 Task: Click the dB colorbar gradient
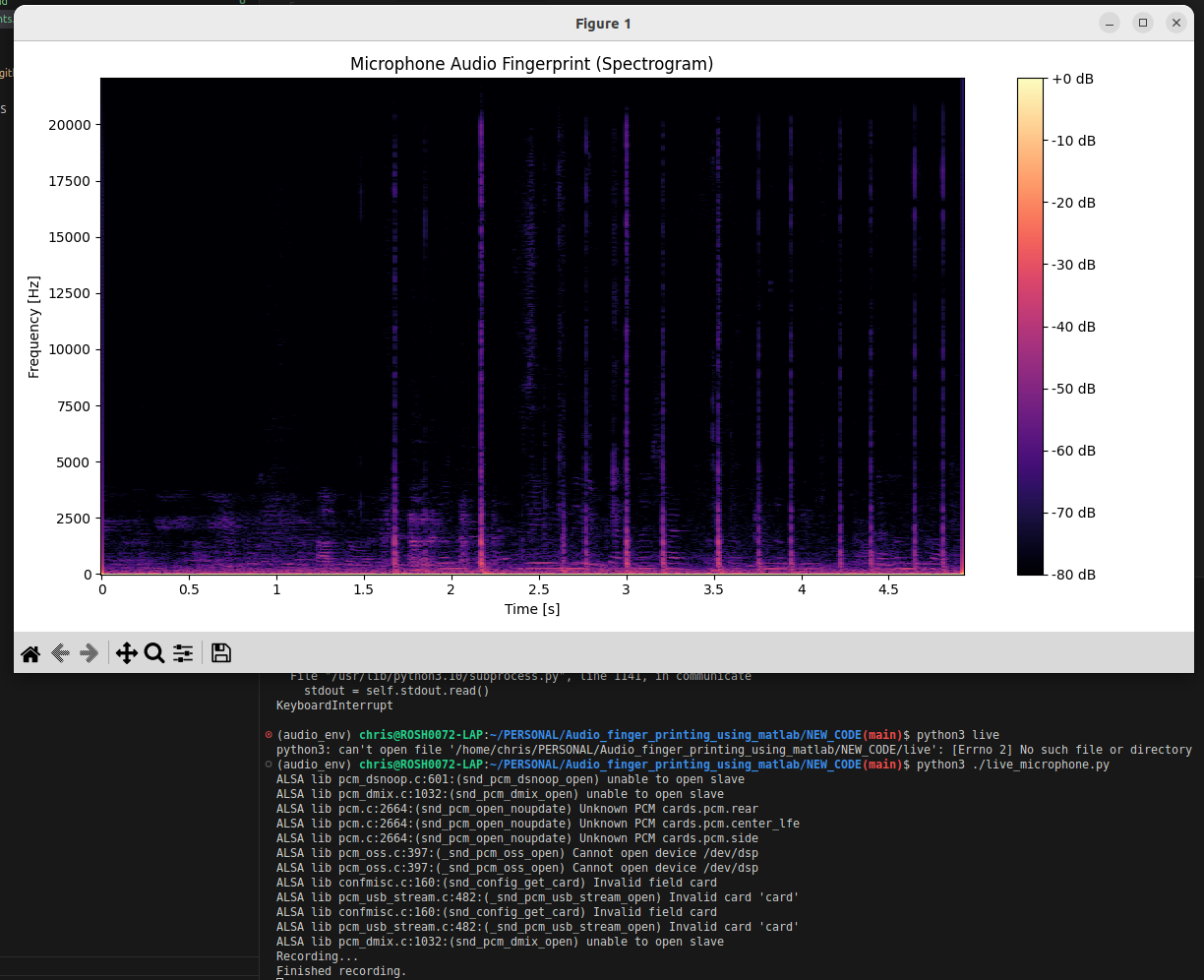pos(1030,326)
